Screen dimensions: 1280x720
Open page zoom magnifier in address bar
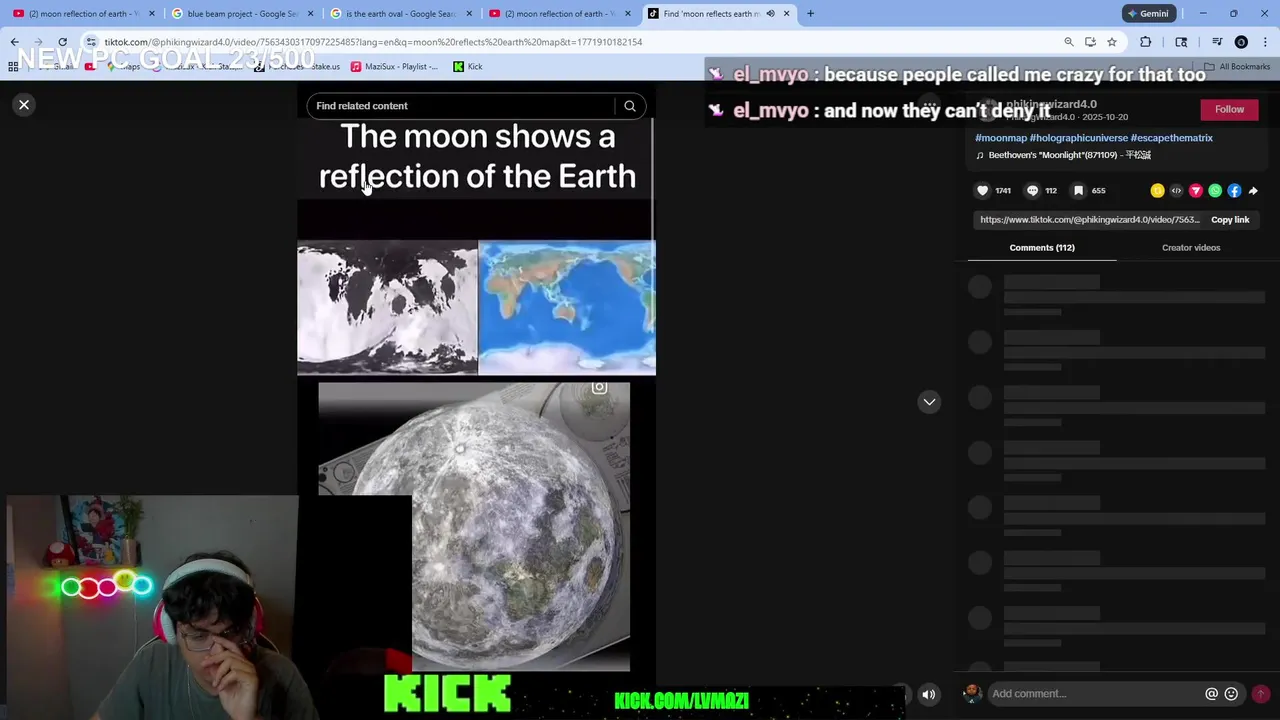click(1068, 42)
